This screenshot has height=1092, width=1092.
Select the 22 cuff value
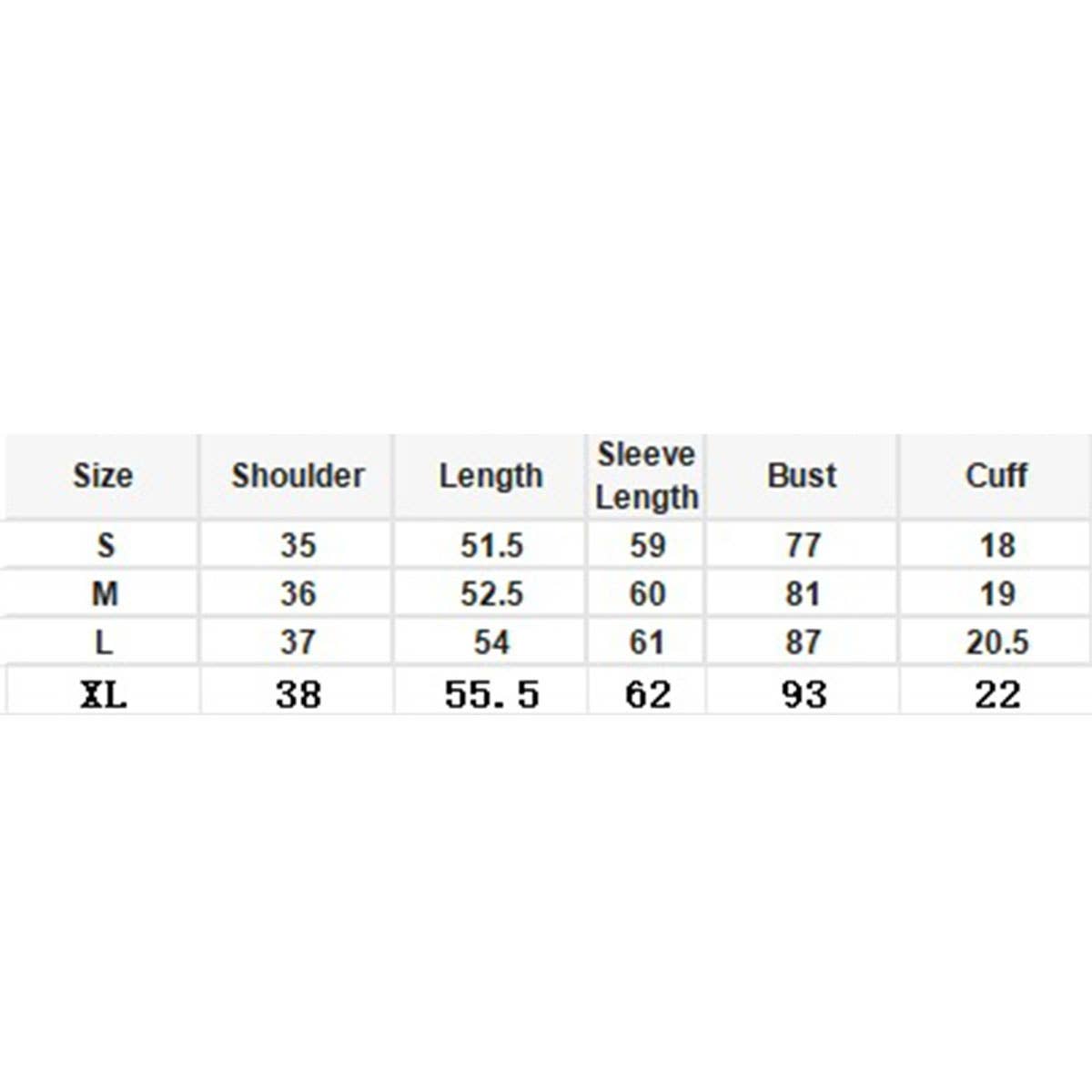point(997,695)
